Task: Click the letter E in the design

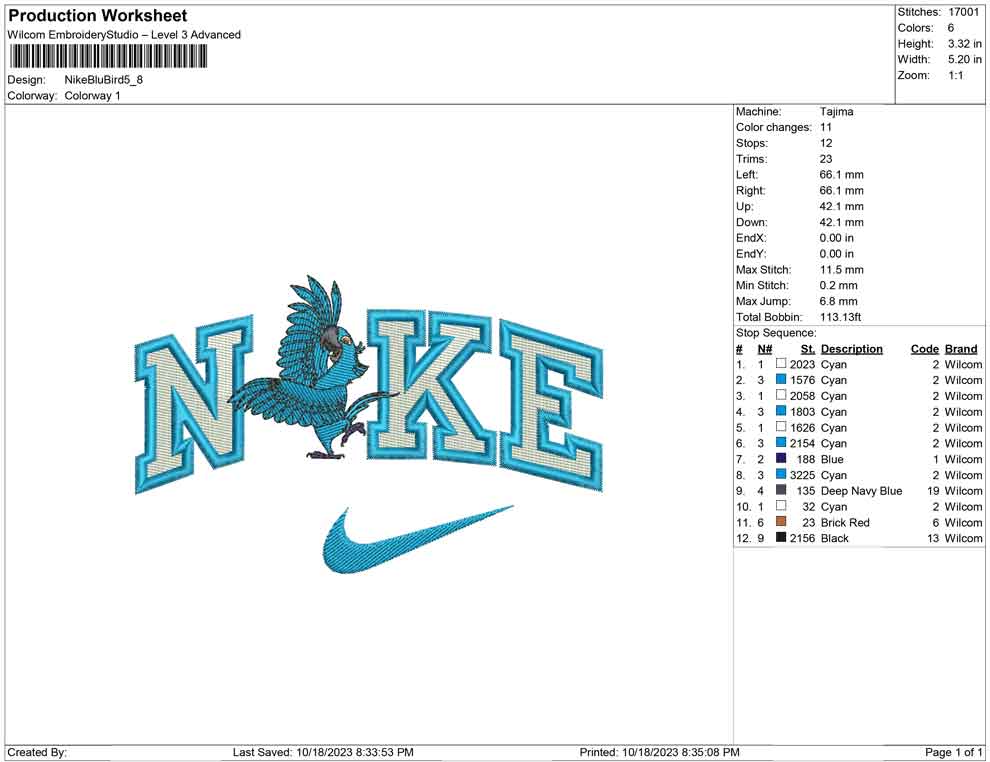Action: pos(551,405)
